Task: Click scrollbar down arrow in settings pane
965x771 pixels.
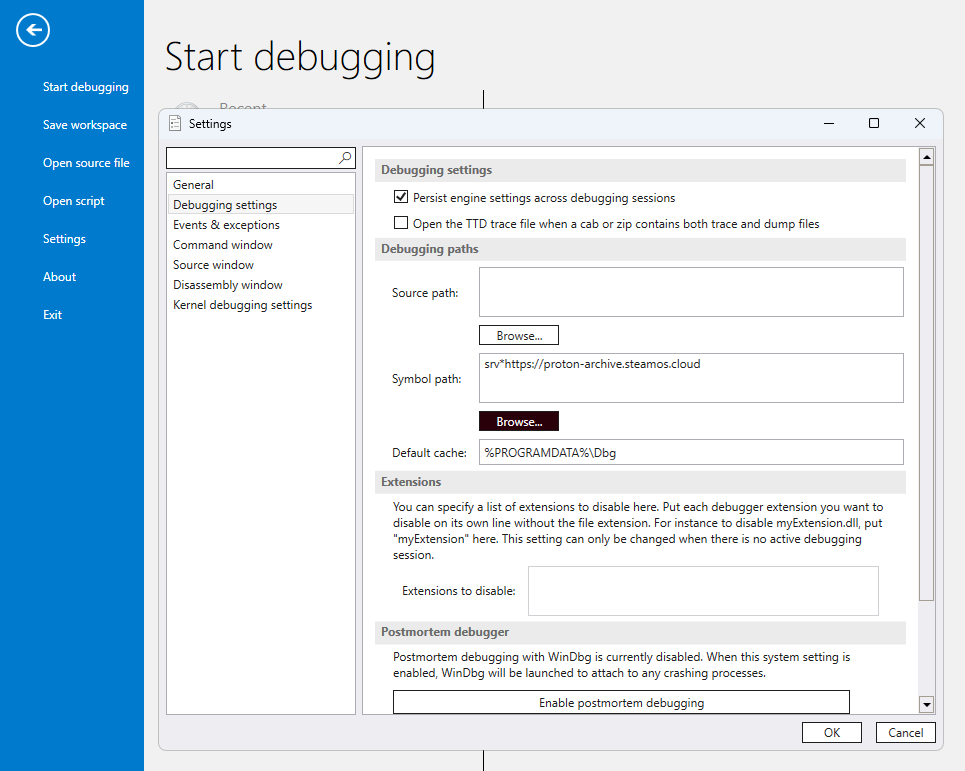Action: point(926,705)
